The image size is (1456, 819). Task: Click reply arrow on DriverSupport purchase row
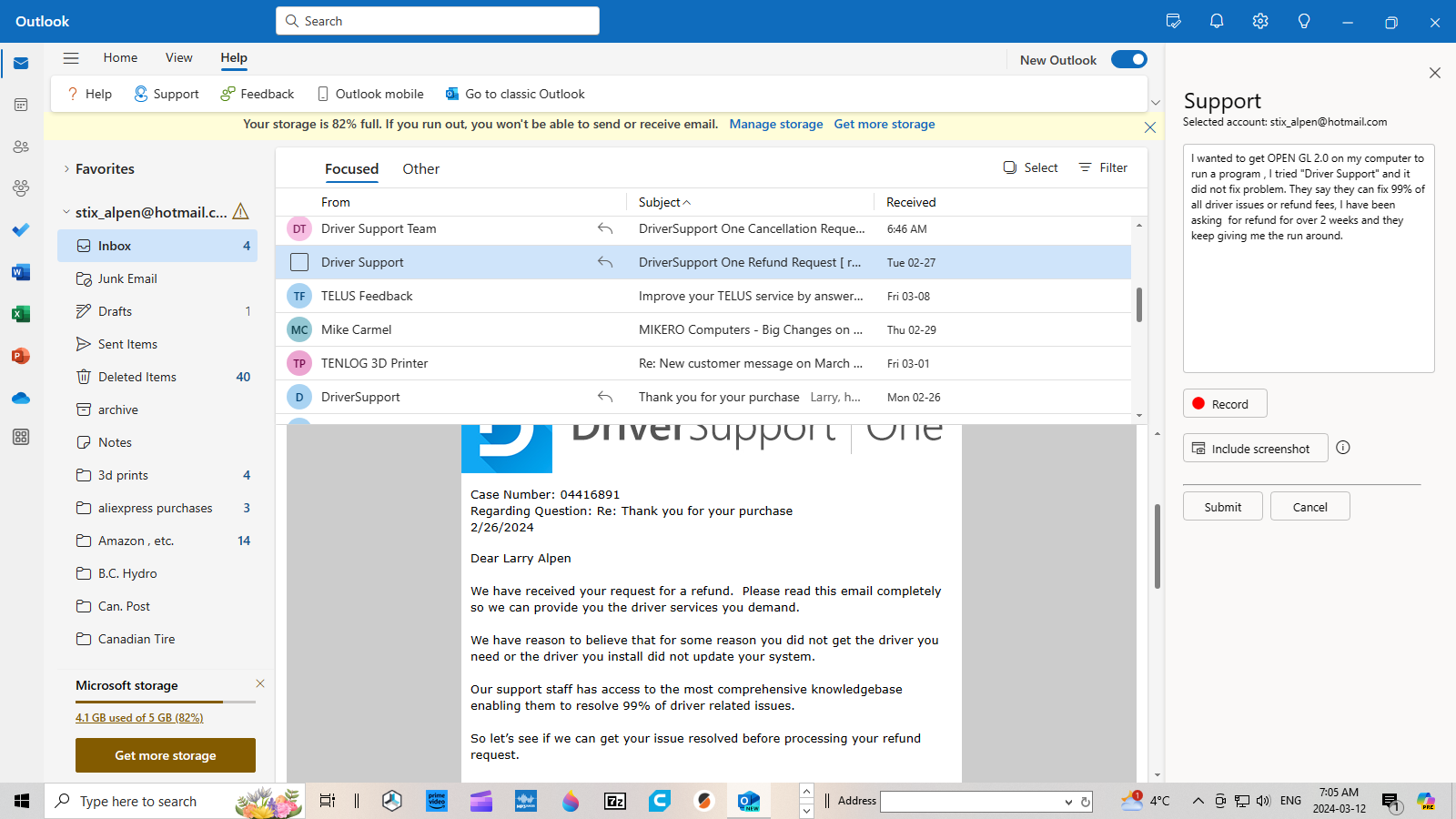(x=605, y=397)
